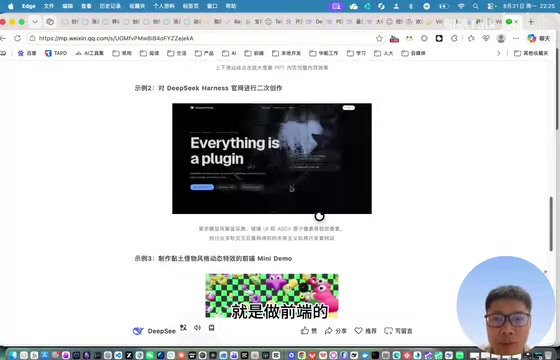Open a new tab with plus button
Screen dimensions: 560x360
[531, 22]
